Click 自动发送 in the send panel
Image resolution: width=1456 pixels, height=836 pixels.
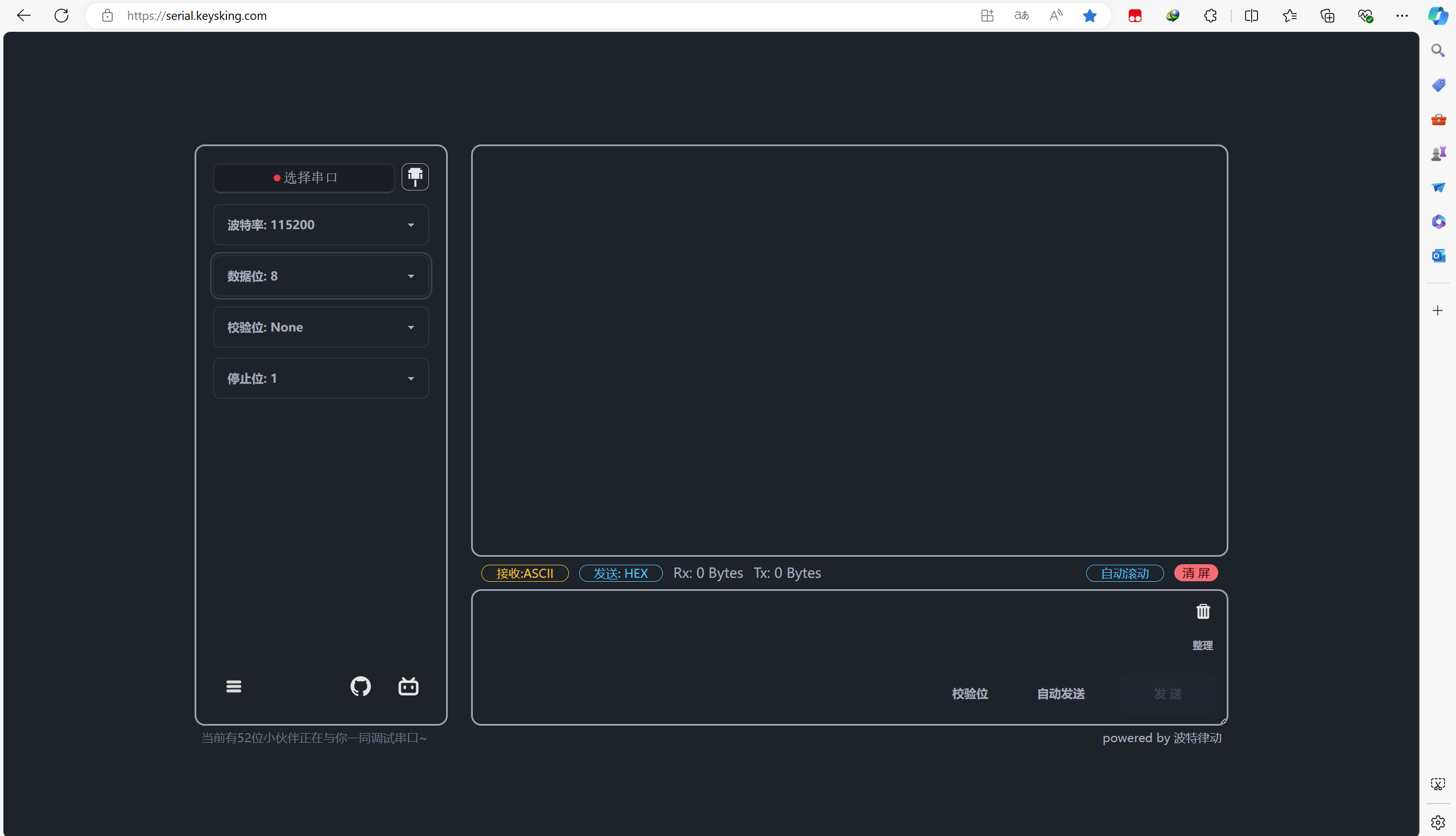click(1060, 694)
